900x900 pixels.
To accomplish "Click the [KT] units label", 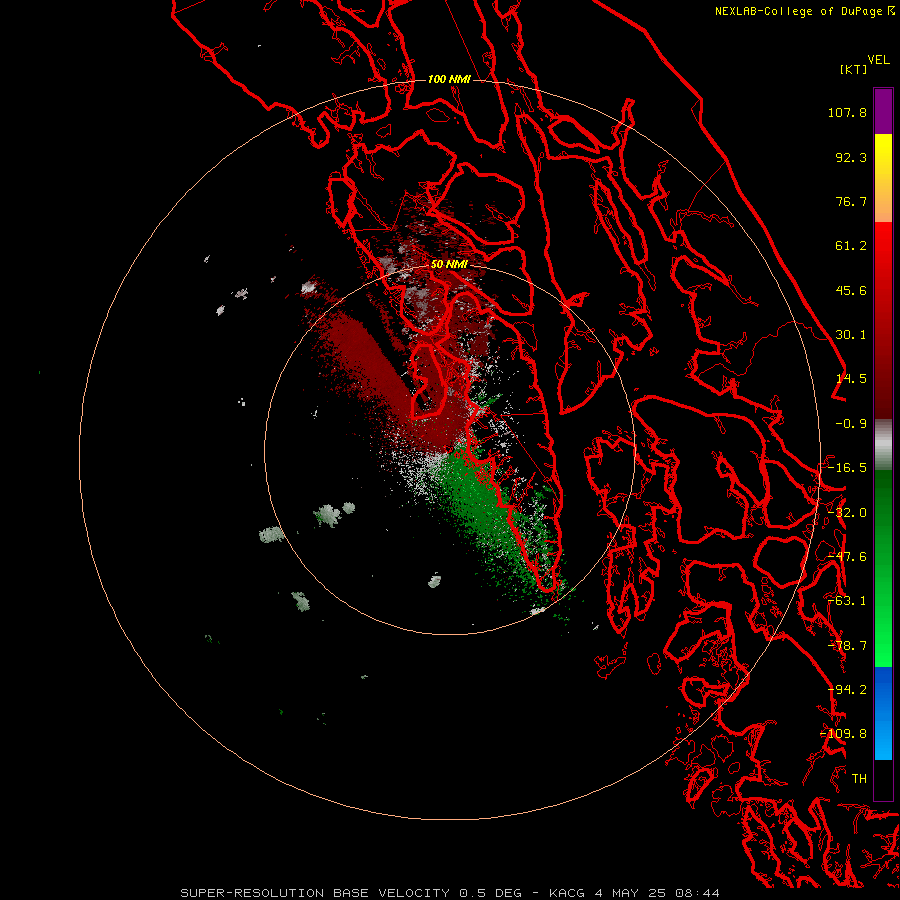I will [853, 69].
